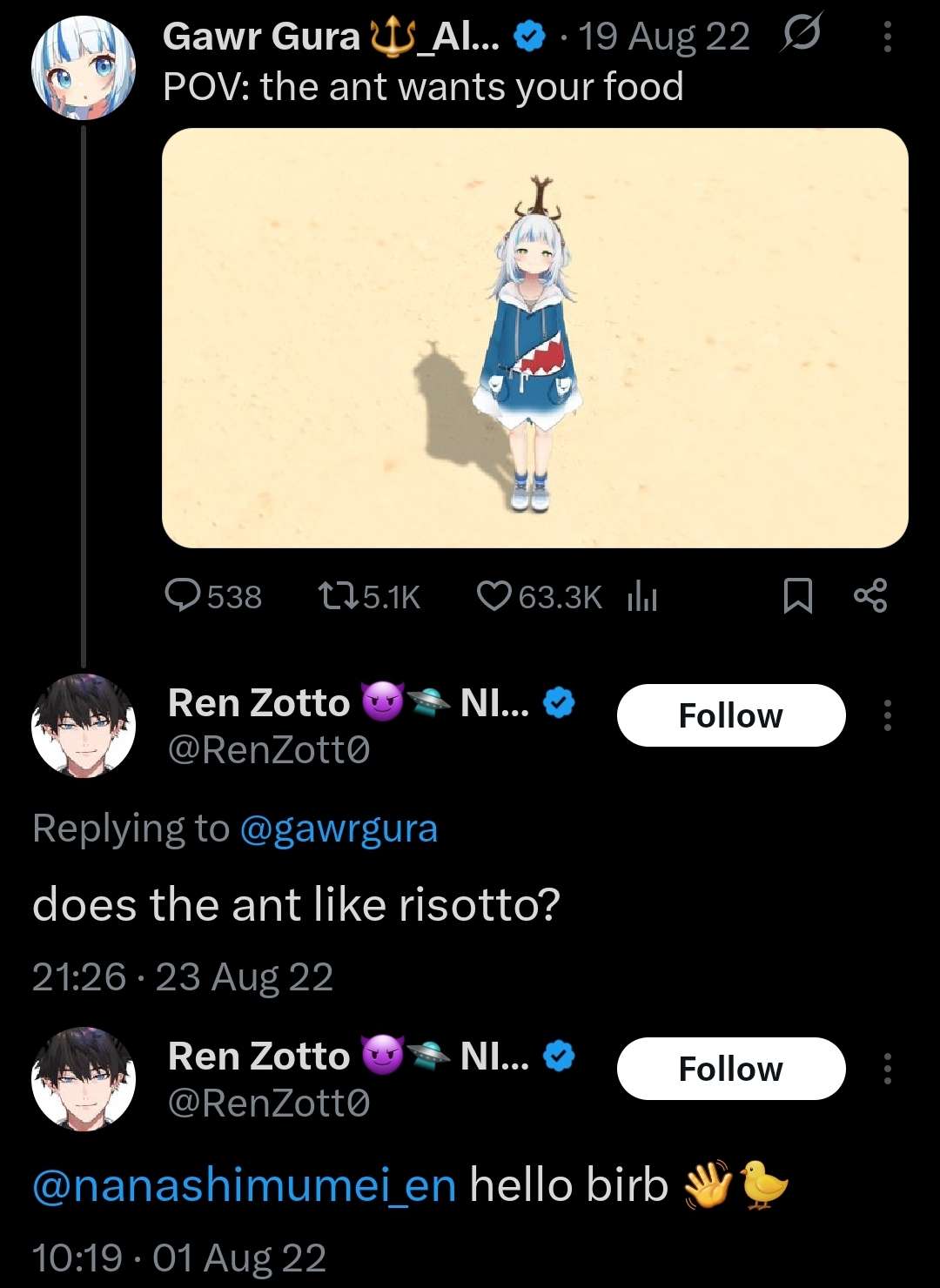This screenshot has height=1288, width=940.
Task: Open three-dot menu on risotto reply
Action: 888,715
